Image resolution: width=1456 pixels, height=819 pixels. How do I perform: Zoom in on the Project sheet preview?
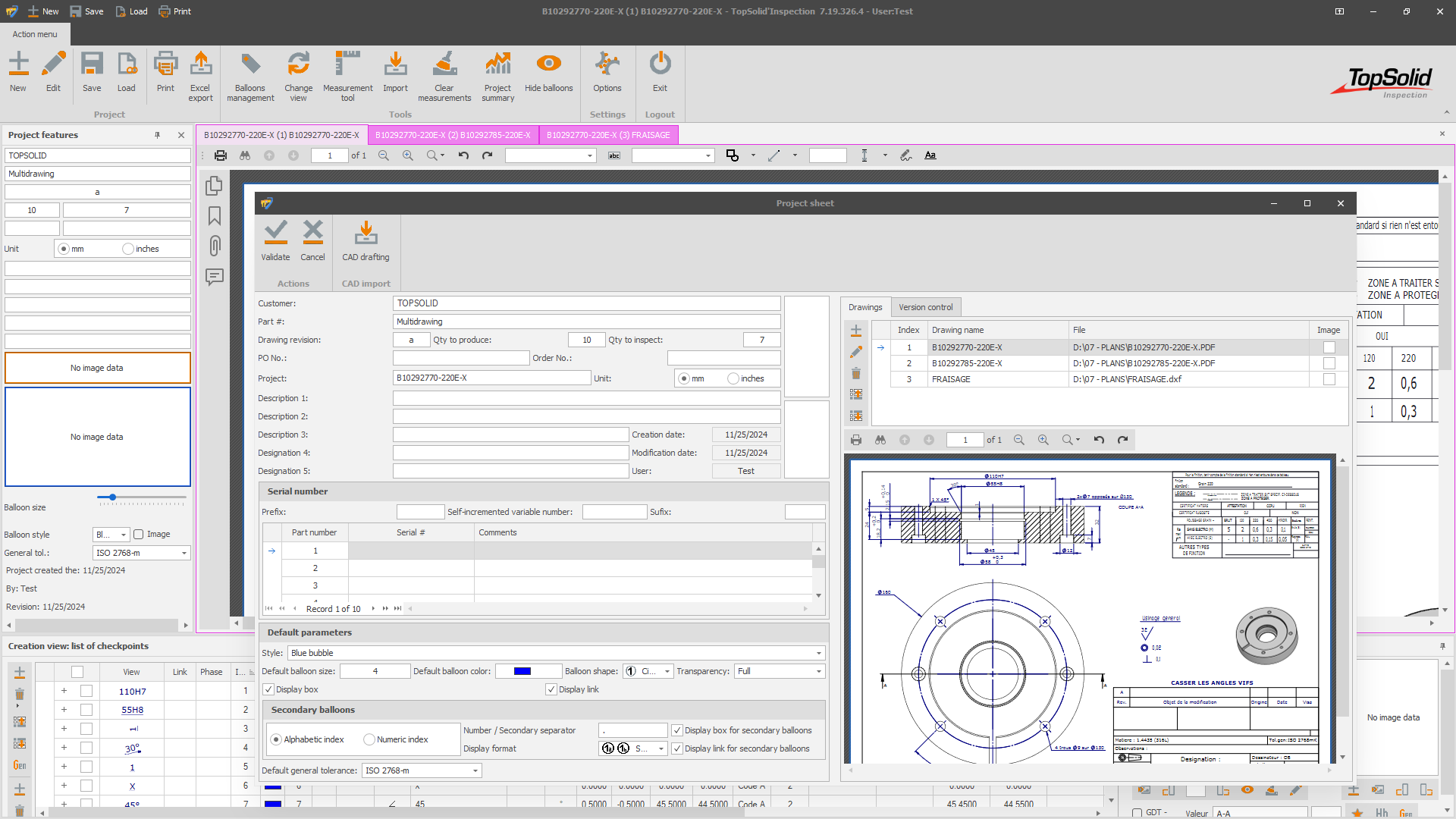(x=1043, y=440)
